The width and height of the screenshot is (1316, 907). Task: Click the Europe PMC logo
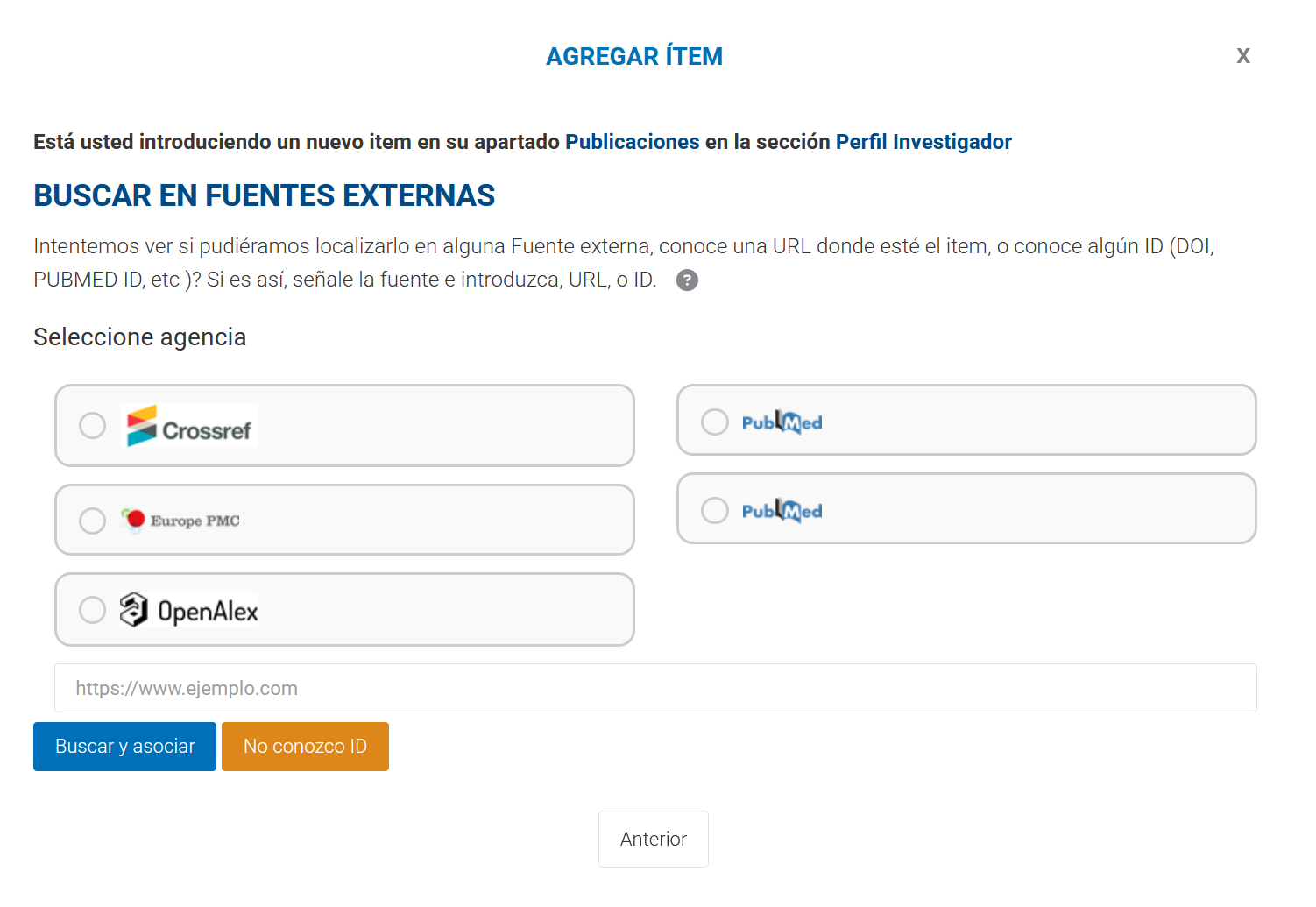click(x=181, y=521)
